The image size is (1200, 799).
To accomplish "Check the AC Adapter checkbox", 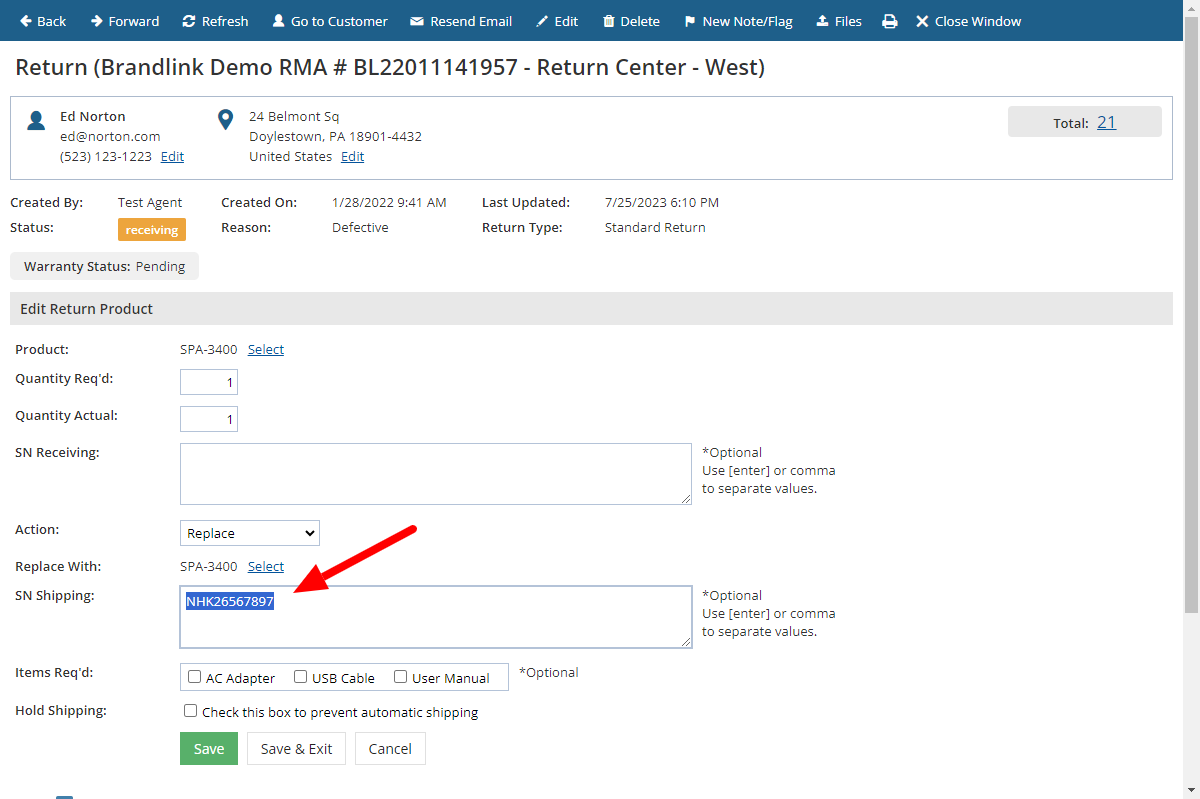I will pos(194,676).
